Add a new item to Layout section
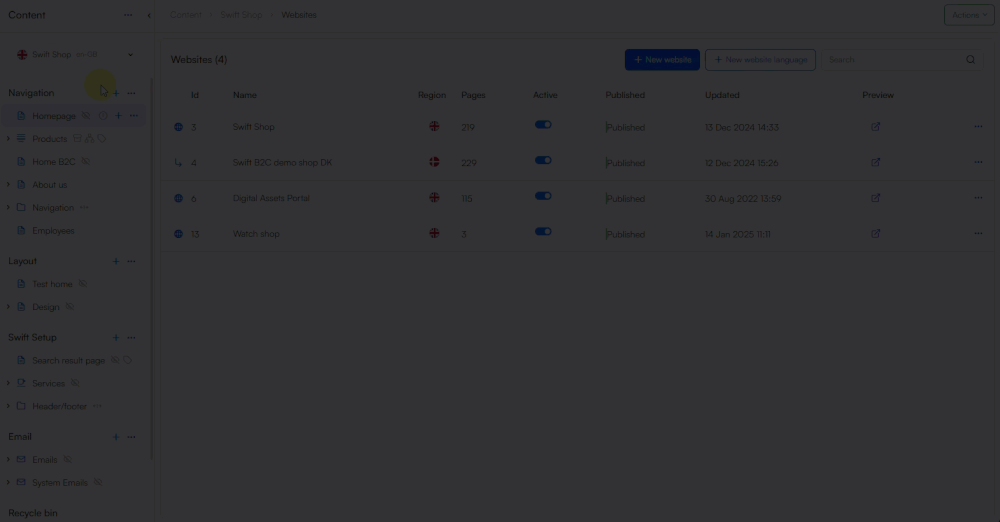Screen dimensions: 1000x522 pyautogui.click(x=116, y=261)
